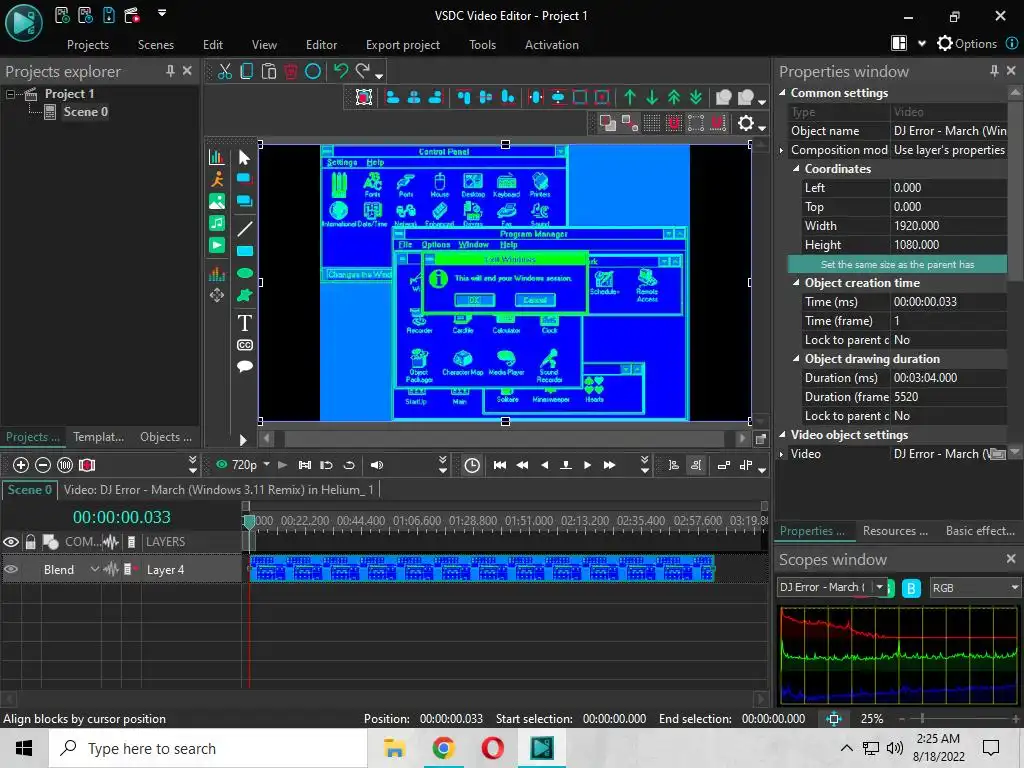Toggle the eye icon in LAYERS header
Image resolution: width=1024 pixels, height=768 pixels.
(10, 542)
